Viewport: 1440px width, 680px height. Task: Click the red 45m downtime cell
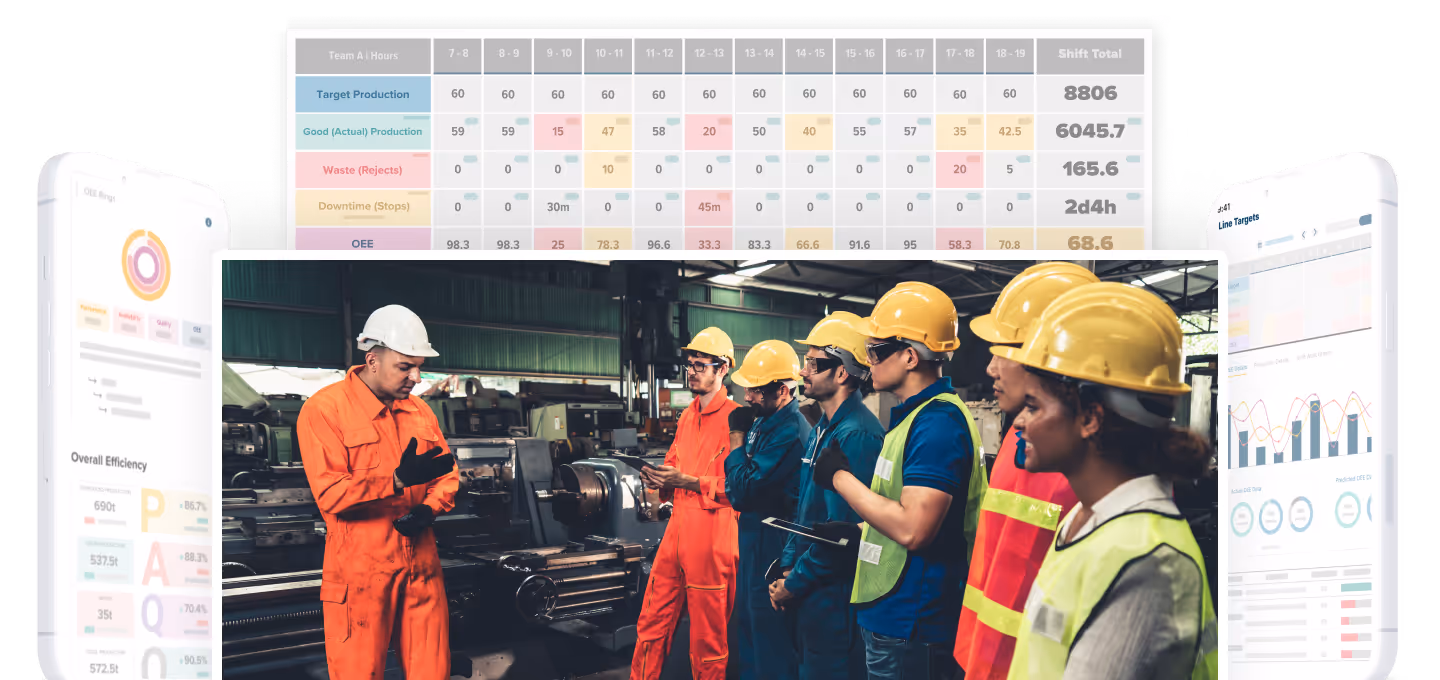pos(709,207)
